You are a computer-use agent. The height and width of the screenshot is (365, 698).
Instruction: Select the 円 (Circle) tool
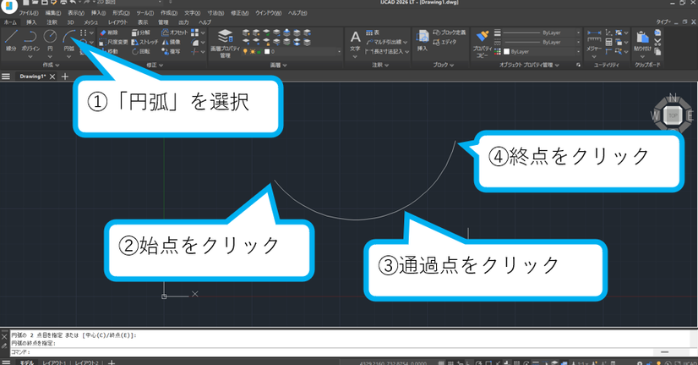pyautogui.click(x=50, y=40)
